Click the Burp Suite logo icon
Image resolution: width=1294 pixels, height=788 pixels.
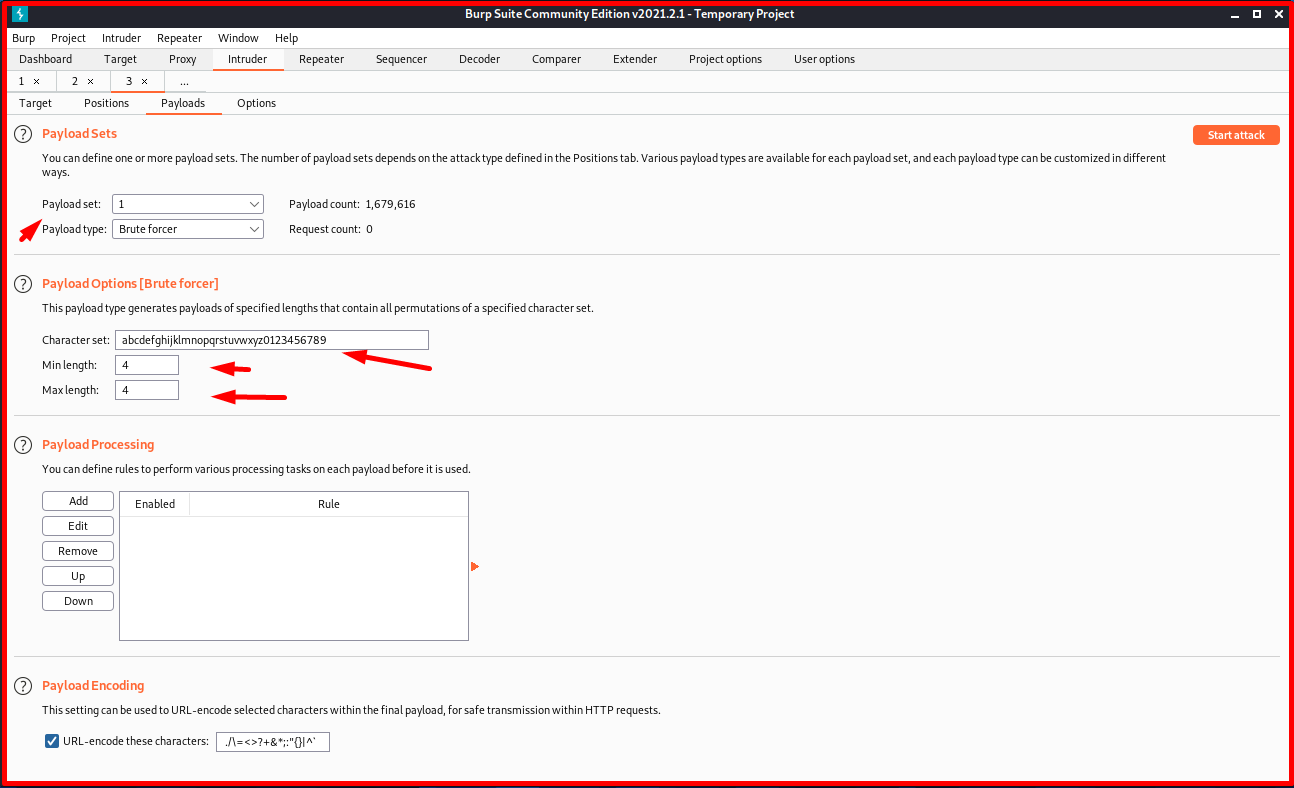pos(20,14)
